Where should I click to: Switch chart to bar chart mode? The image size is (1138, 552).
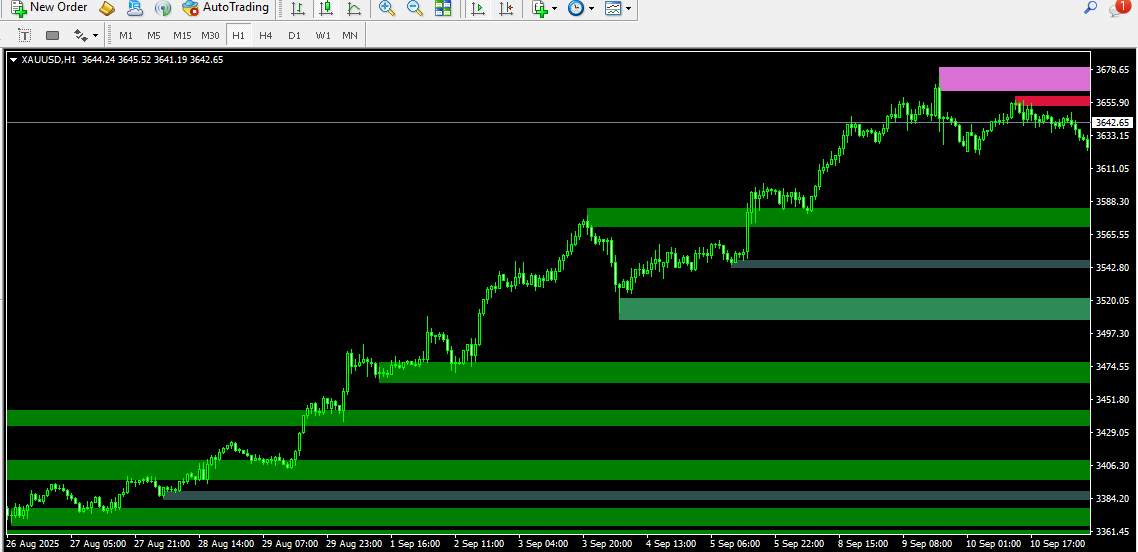298,9
